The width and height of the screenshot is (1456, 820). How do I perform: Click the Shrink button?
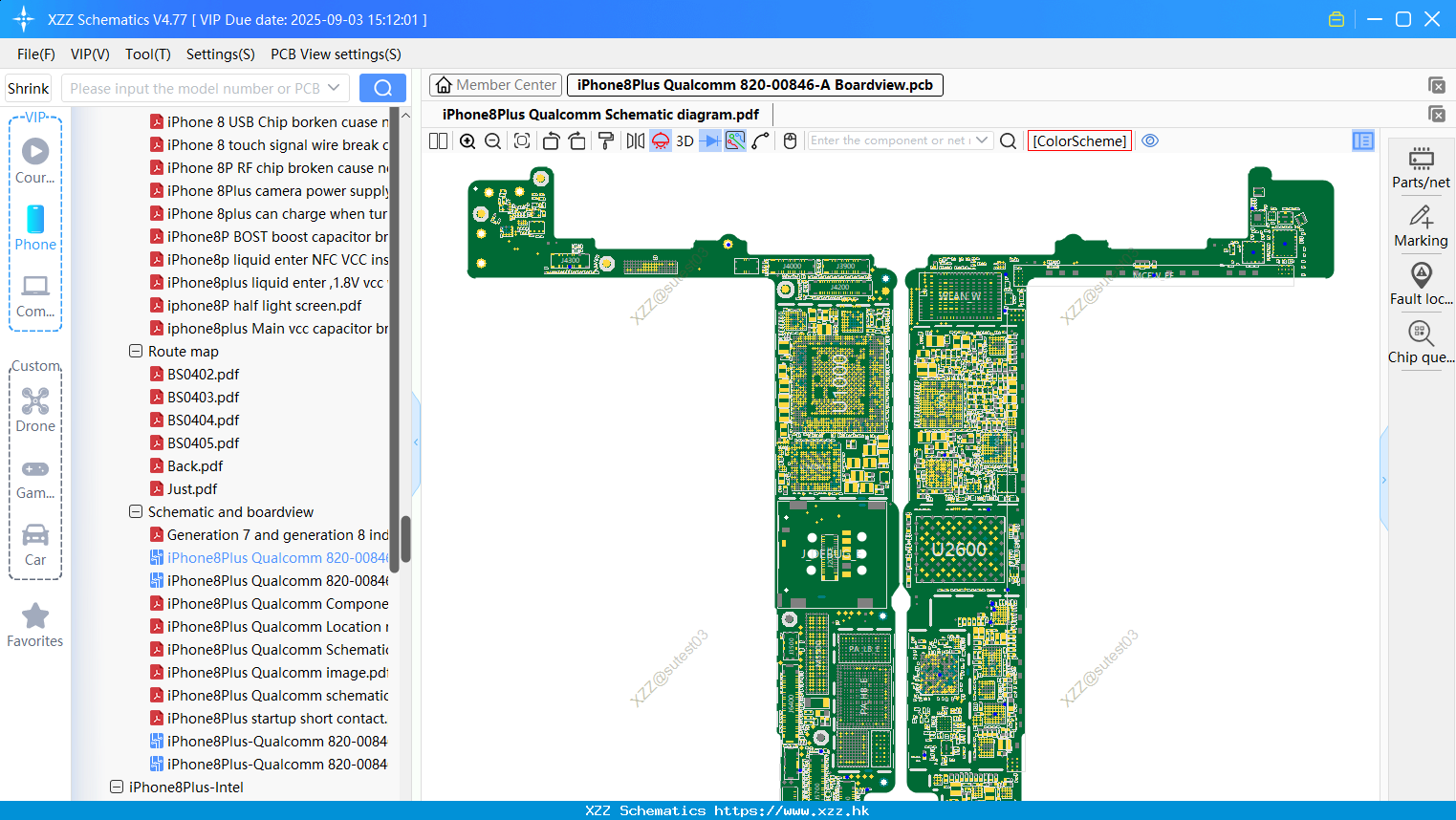click(28, 88)
